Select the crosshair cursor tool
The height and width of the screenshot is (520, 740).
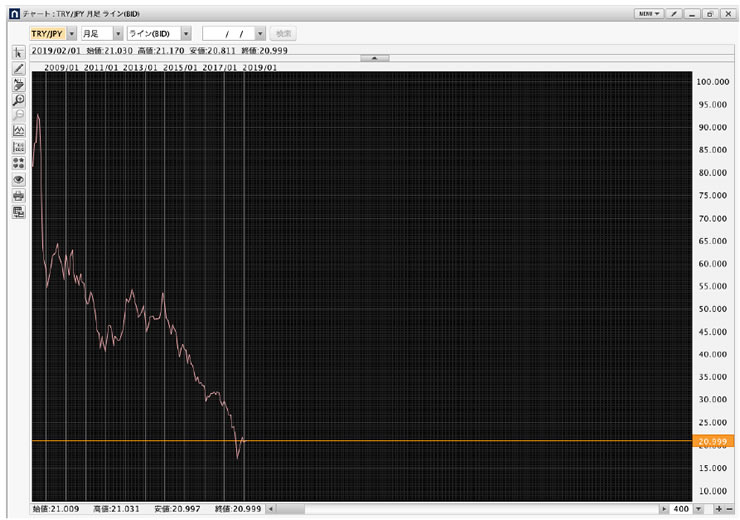click(18, 52)
